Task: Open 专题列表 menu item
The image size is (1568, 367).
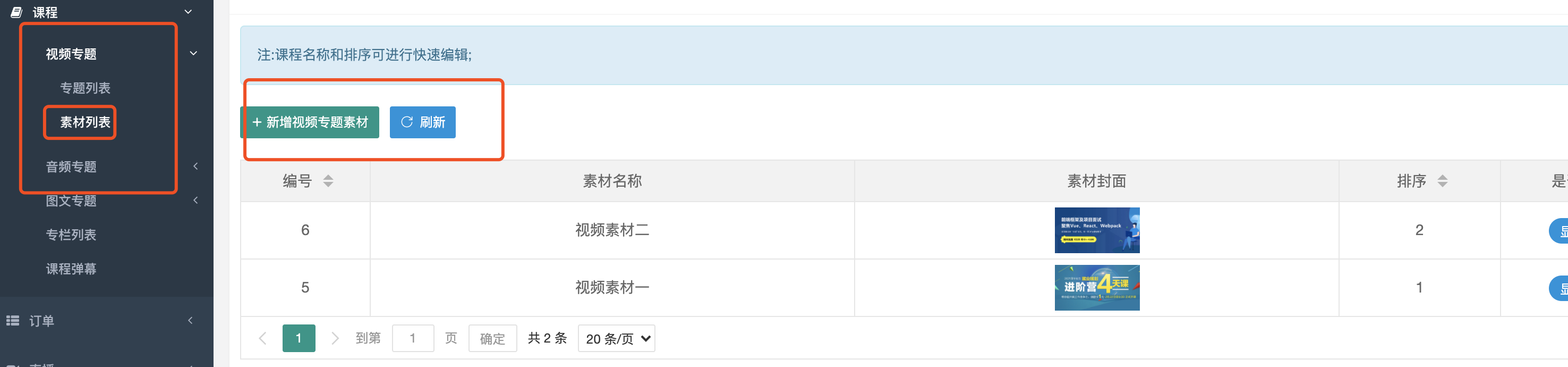Action: [85, 88]
